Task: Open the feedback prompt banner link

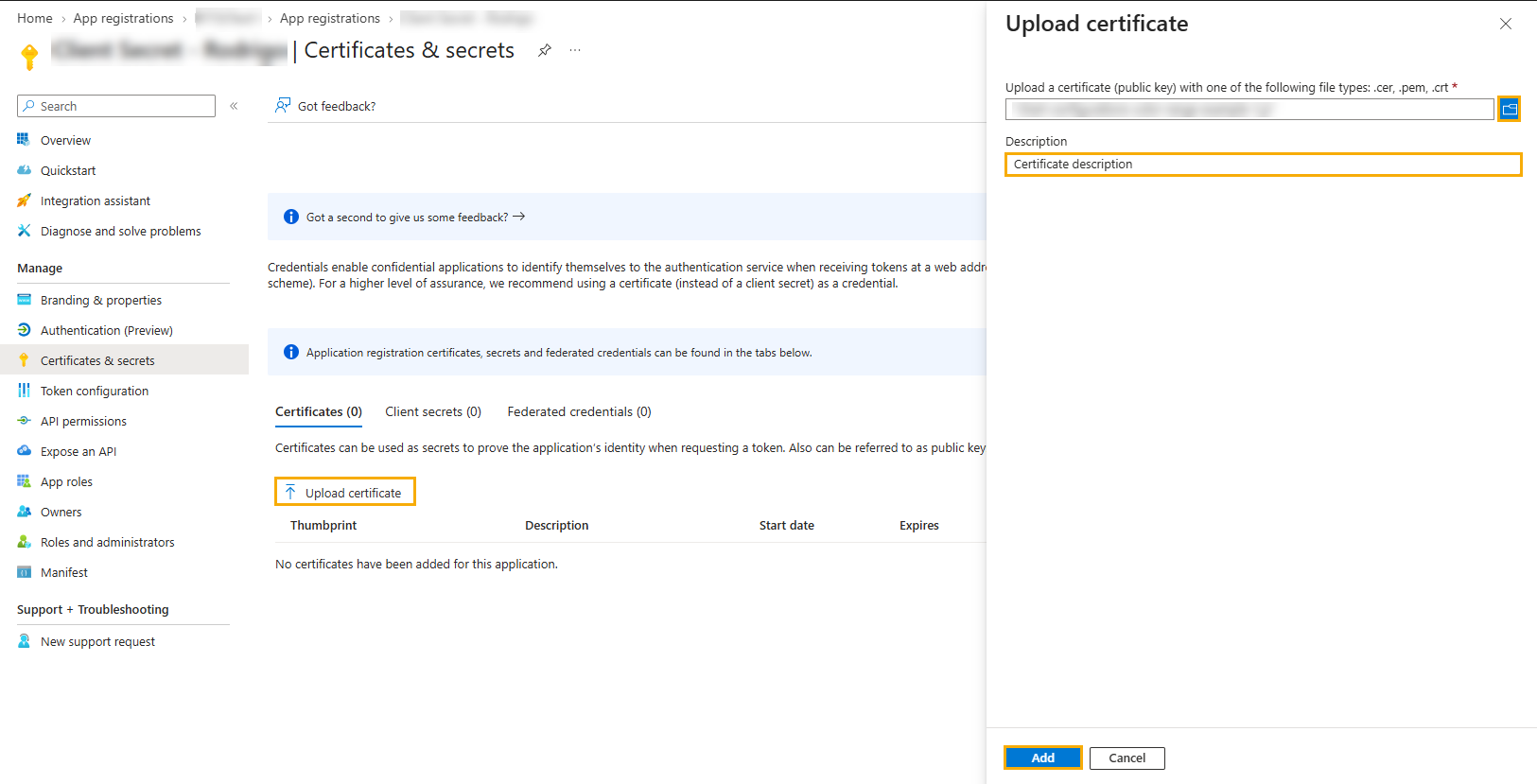Action: click(415, 218)
